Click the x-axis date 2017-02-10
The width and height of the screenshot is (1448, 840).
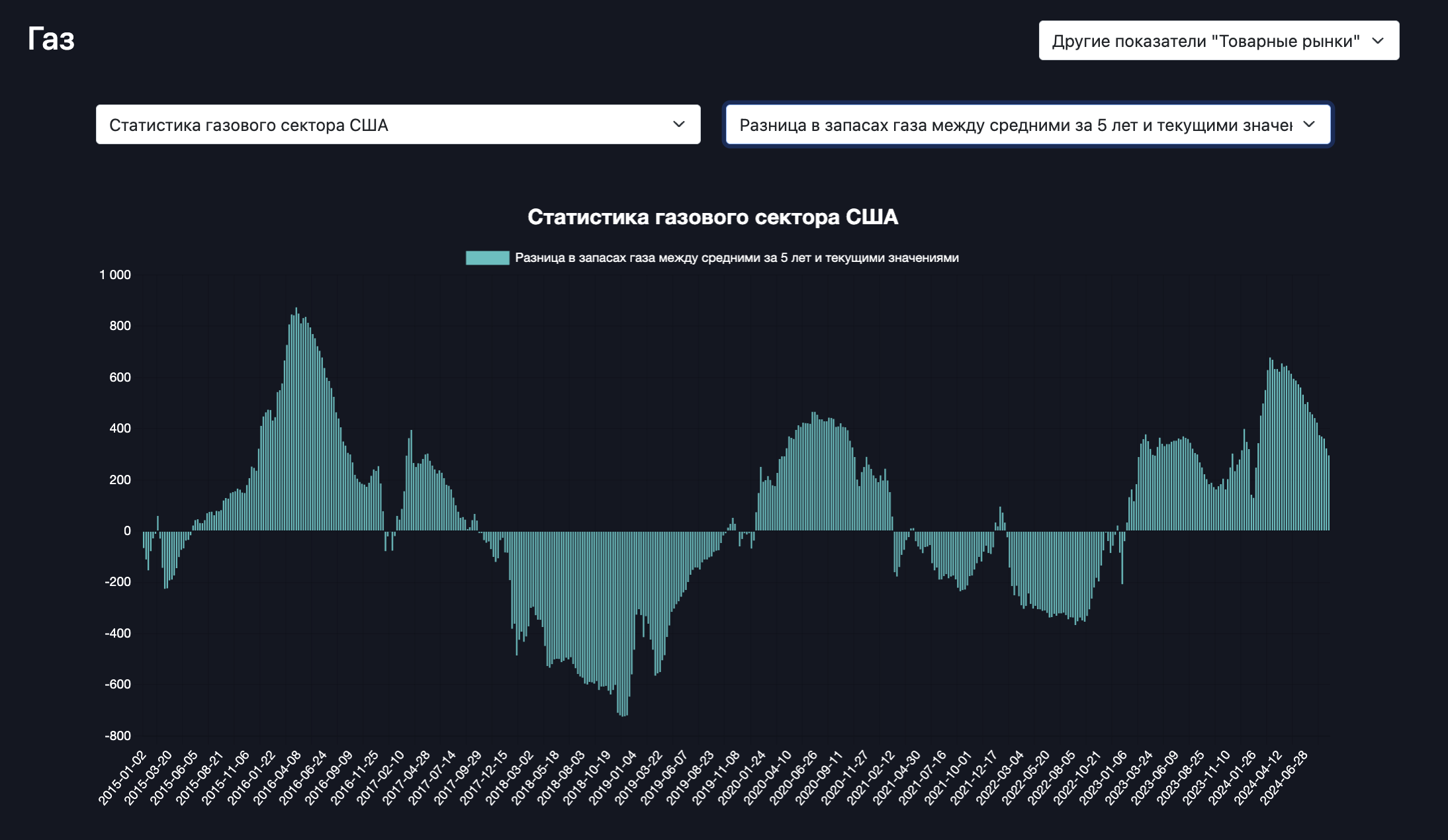(381, 778)
